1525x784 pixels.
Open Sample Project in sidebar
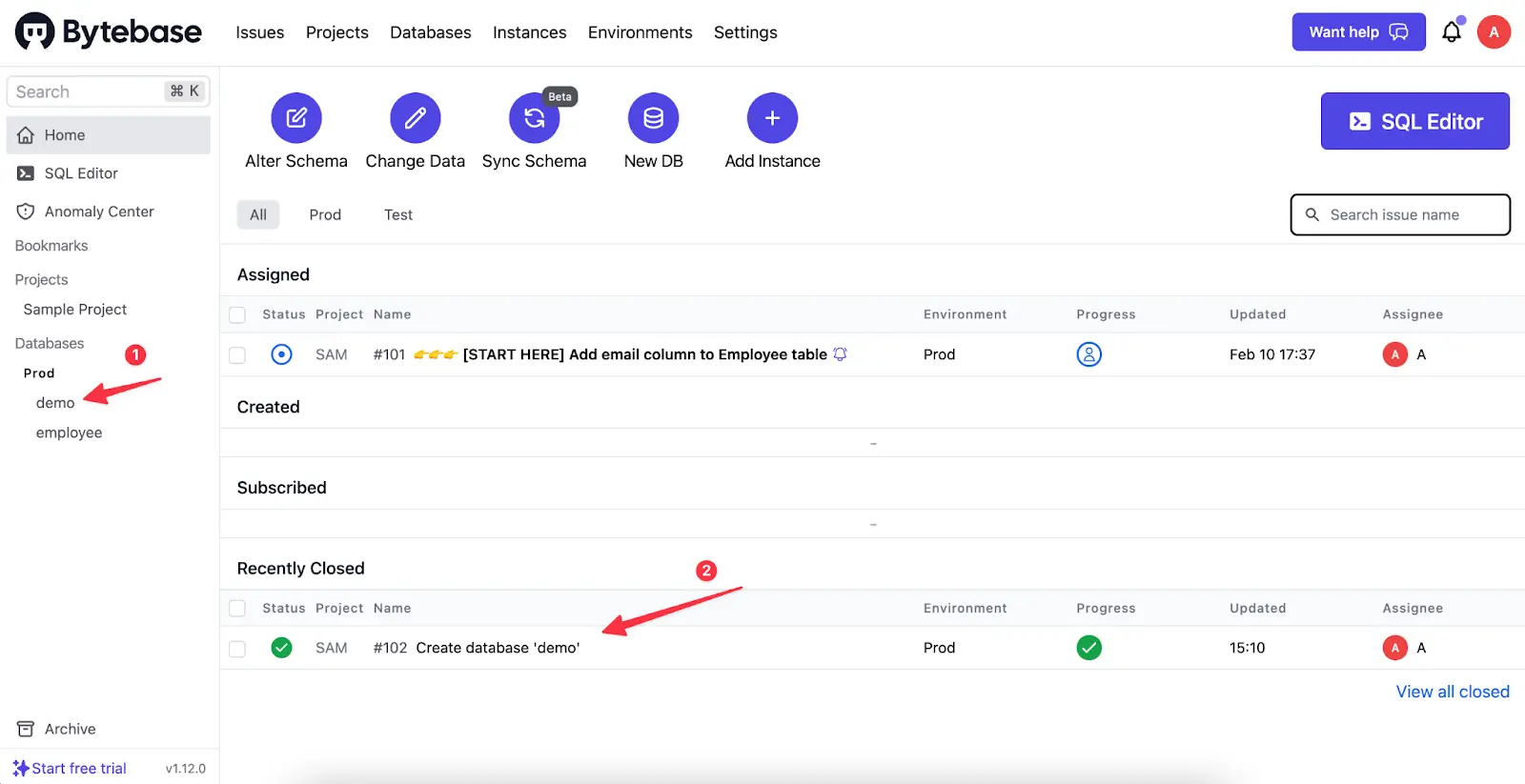pos(75,310)
